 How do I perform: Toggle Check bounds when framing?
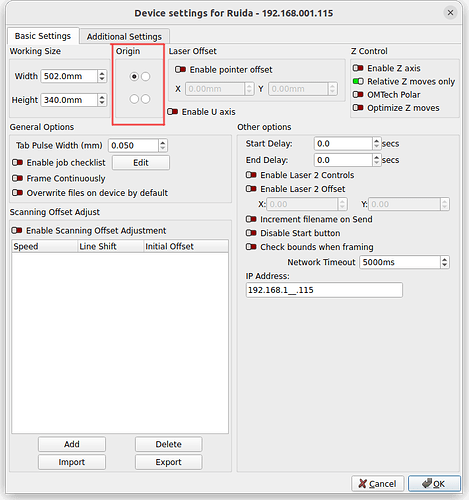[x=251, y=247]
